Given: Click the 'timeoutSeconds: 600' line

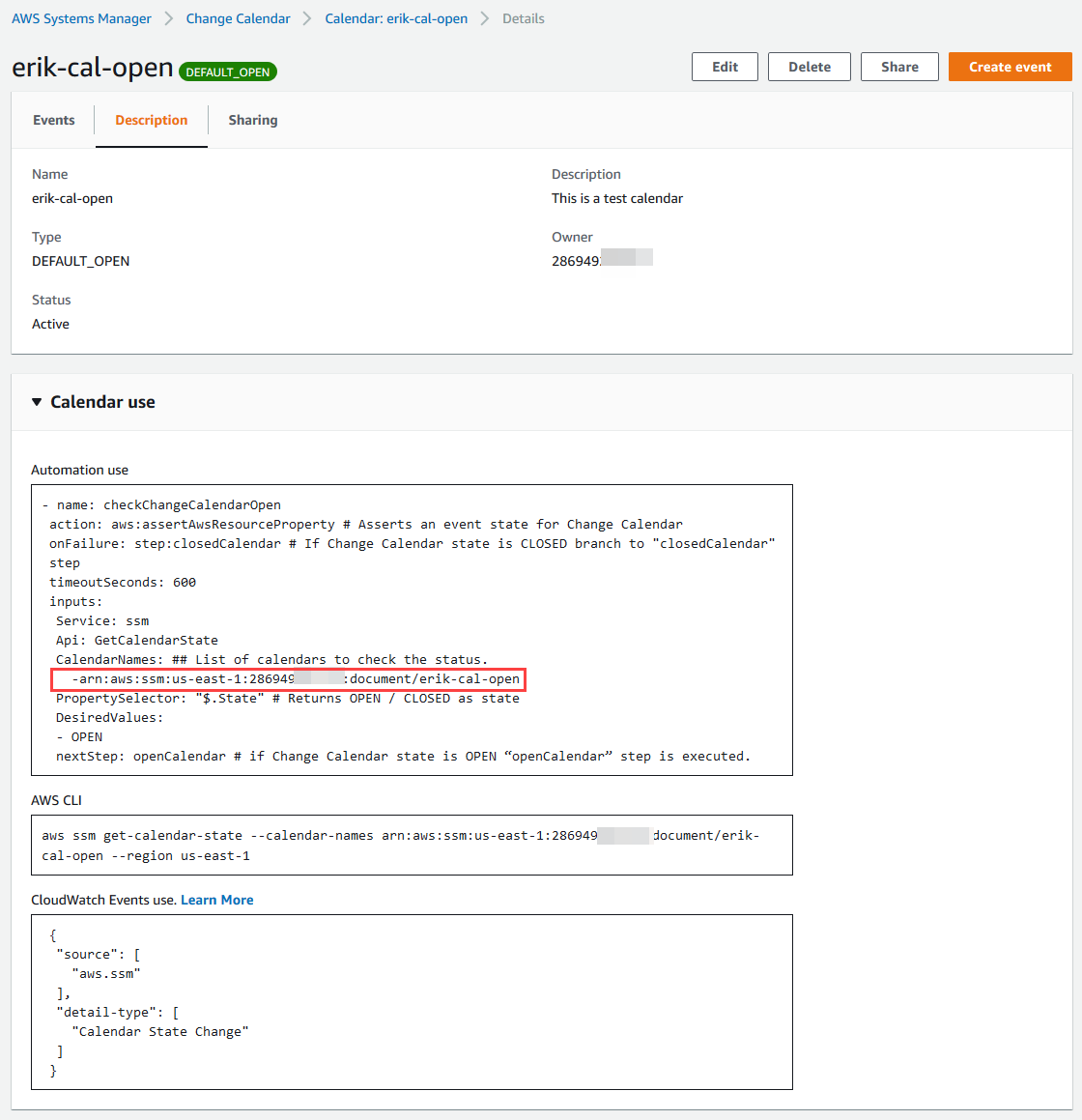Looking at the screenshot, I should click(123, 582).
